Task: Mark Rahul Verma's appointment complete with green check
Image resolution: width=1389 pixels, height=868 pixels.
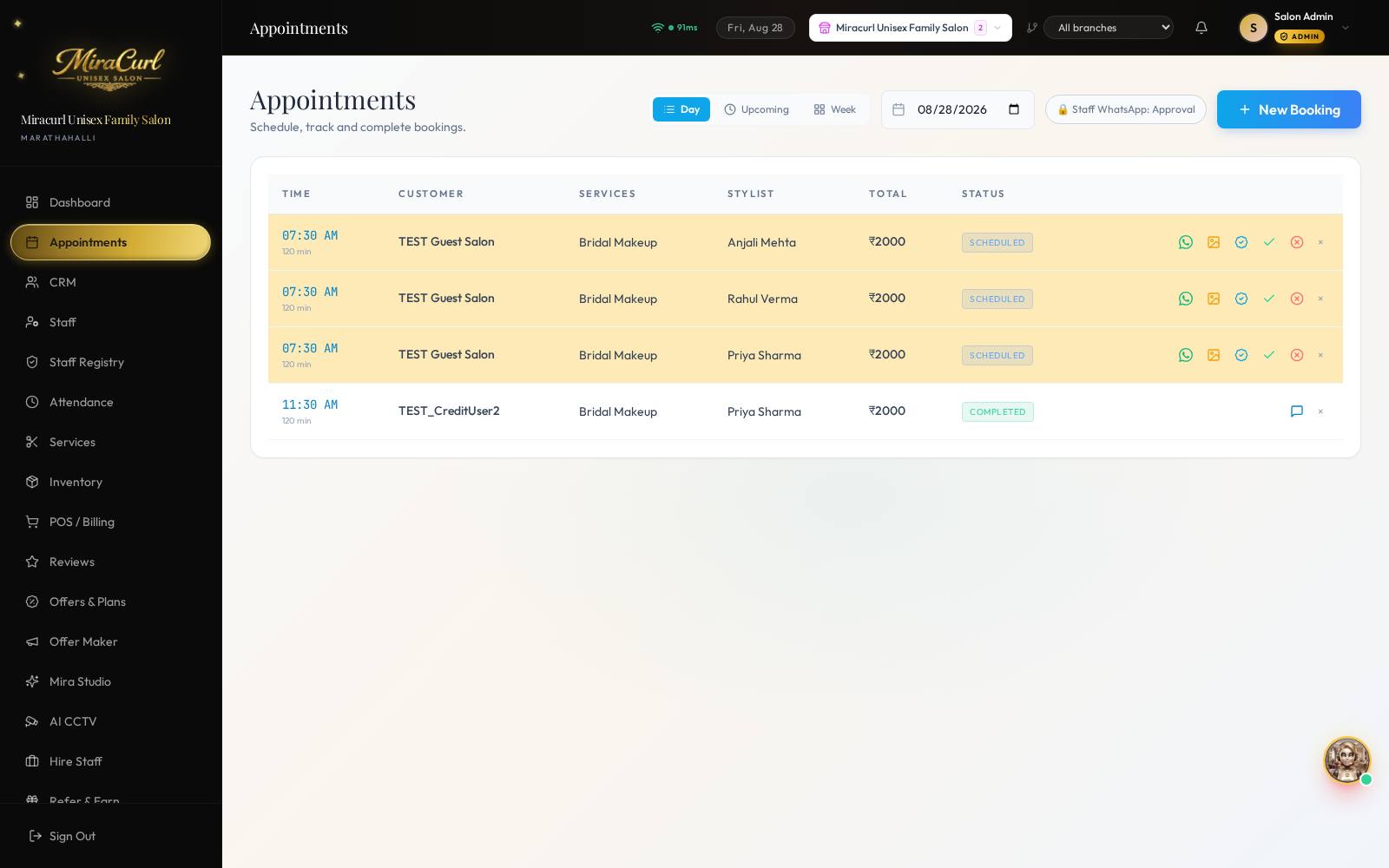Action: [x=1269, y=299]
